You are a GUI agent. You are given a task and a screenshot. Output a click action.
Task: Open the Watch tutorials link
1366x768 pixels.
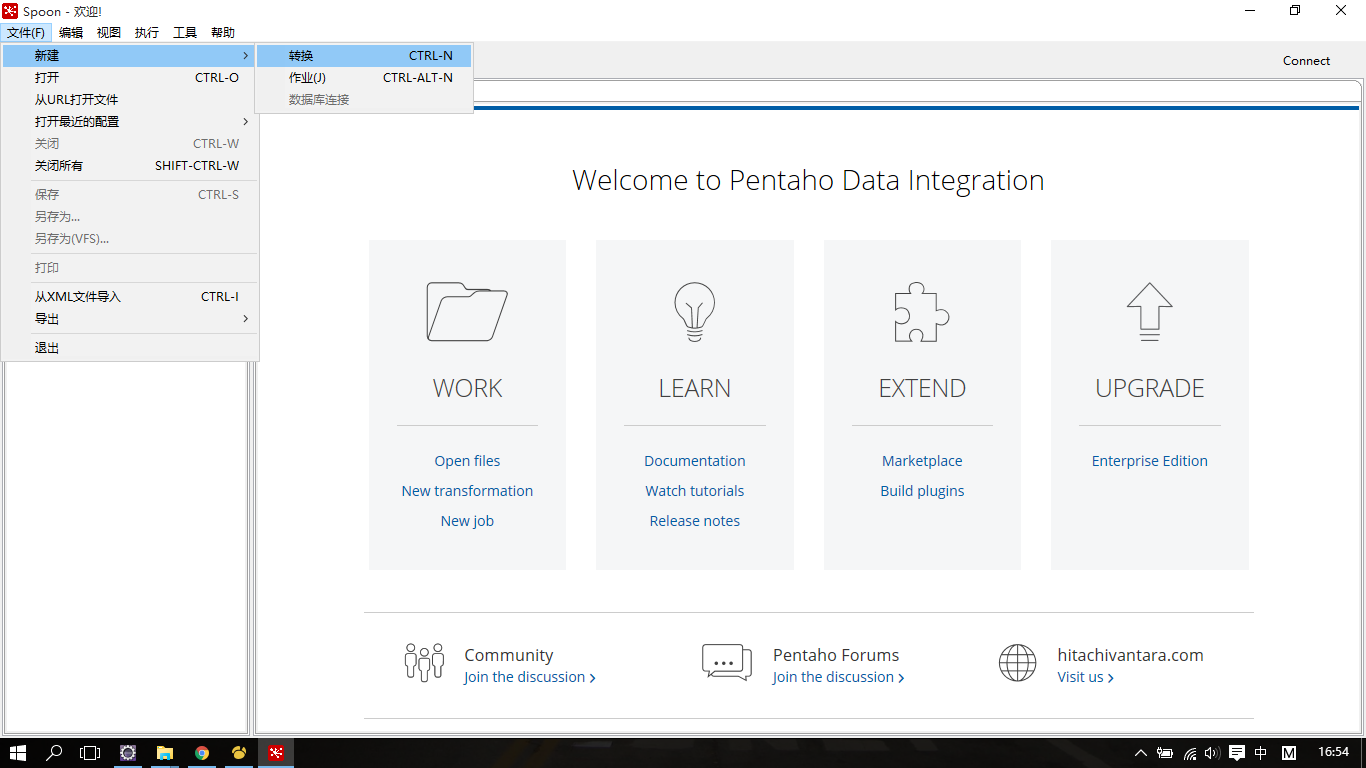coord(695,491)
